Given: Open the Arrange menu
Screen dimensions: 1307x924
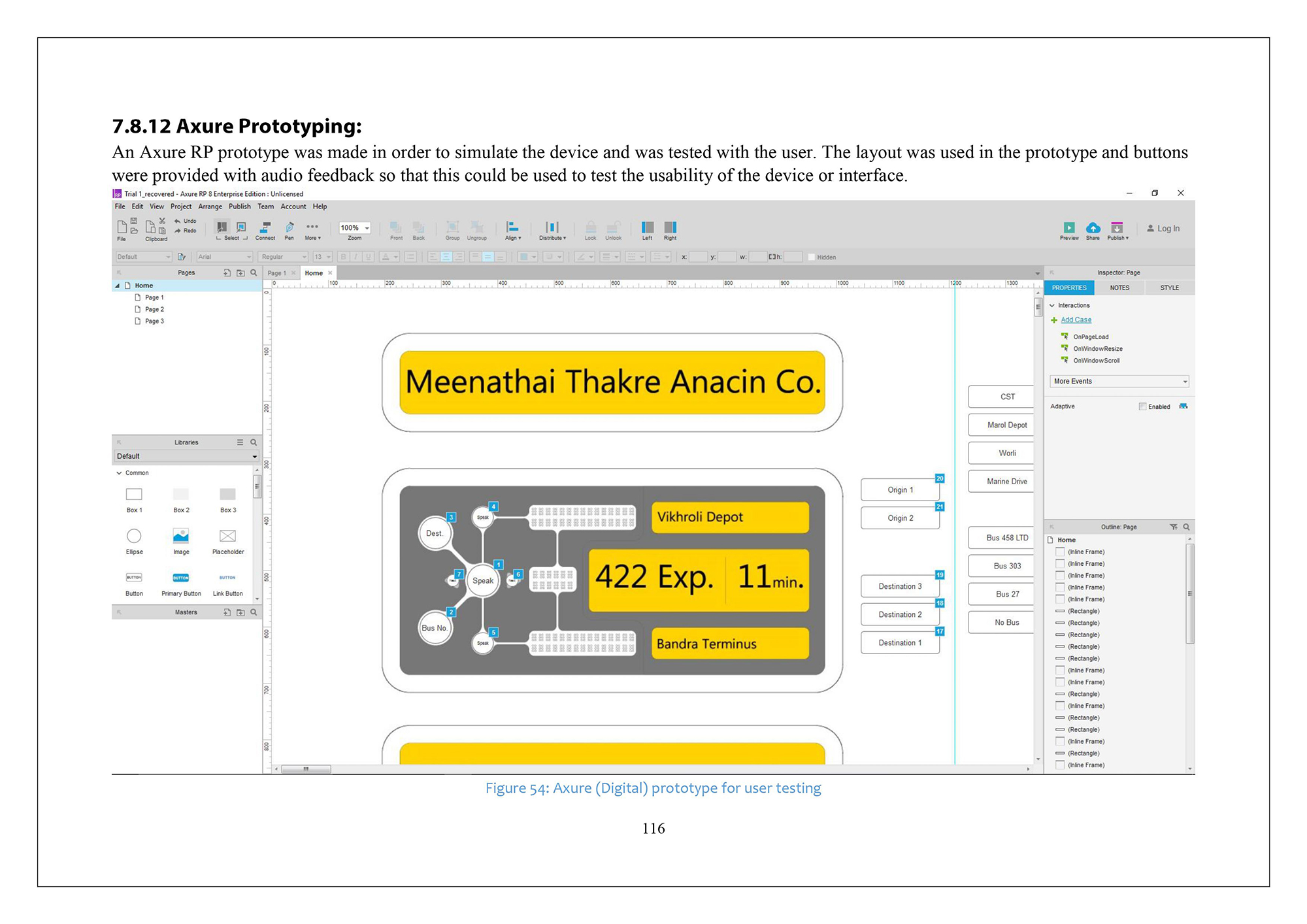Looking at the screenshot, I should (x=210, y=206).
